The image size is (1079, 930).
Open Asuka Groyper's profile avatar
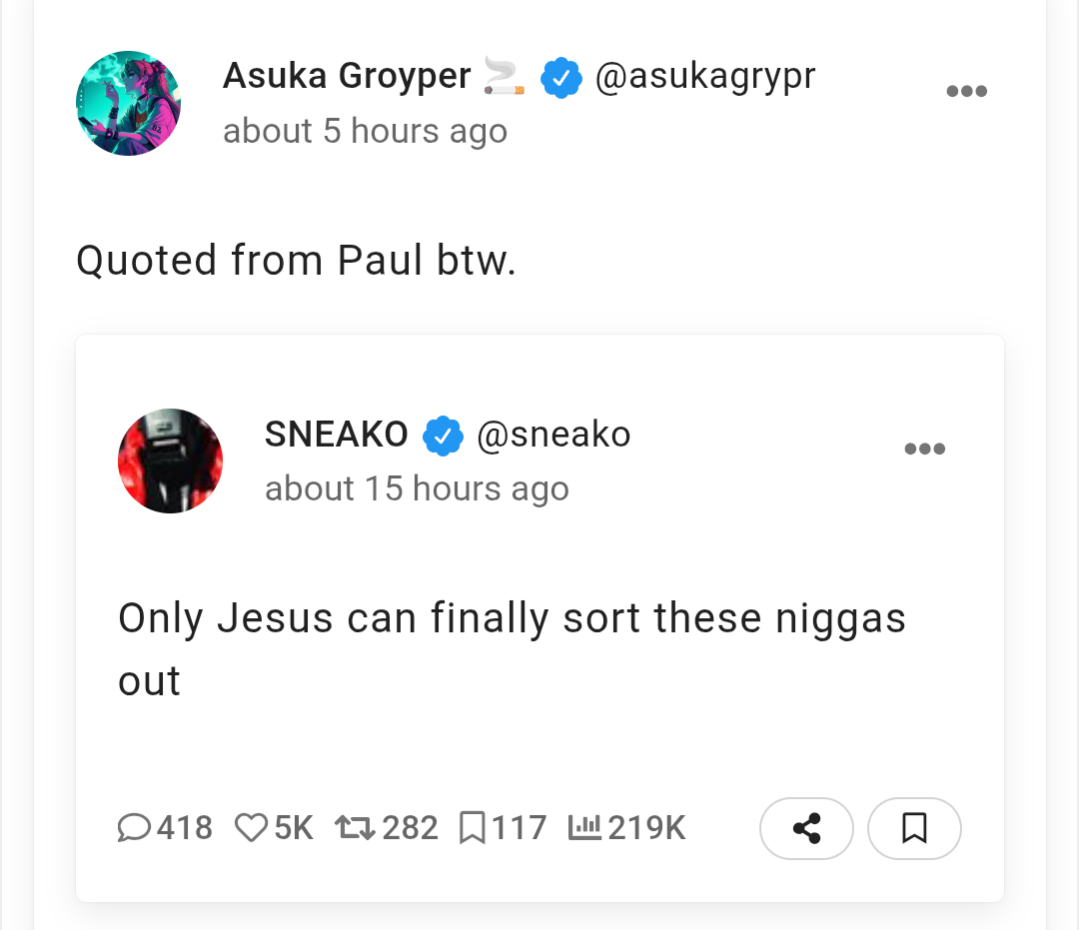point(129,103)
